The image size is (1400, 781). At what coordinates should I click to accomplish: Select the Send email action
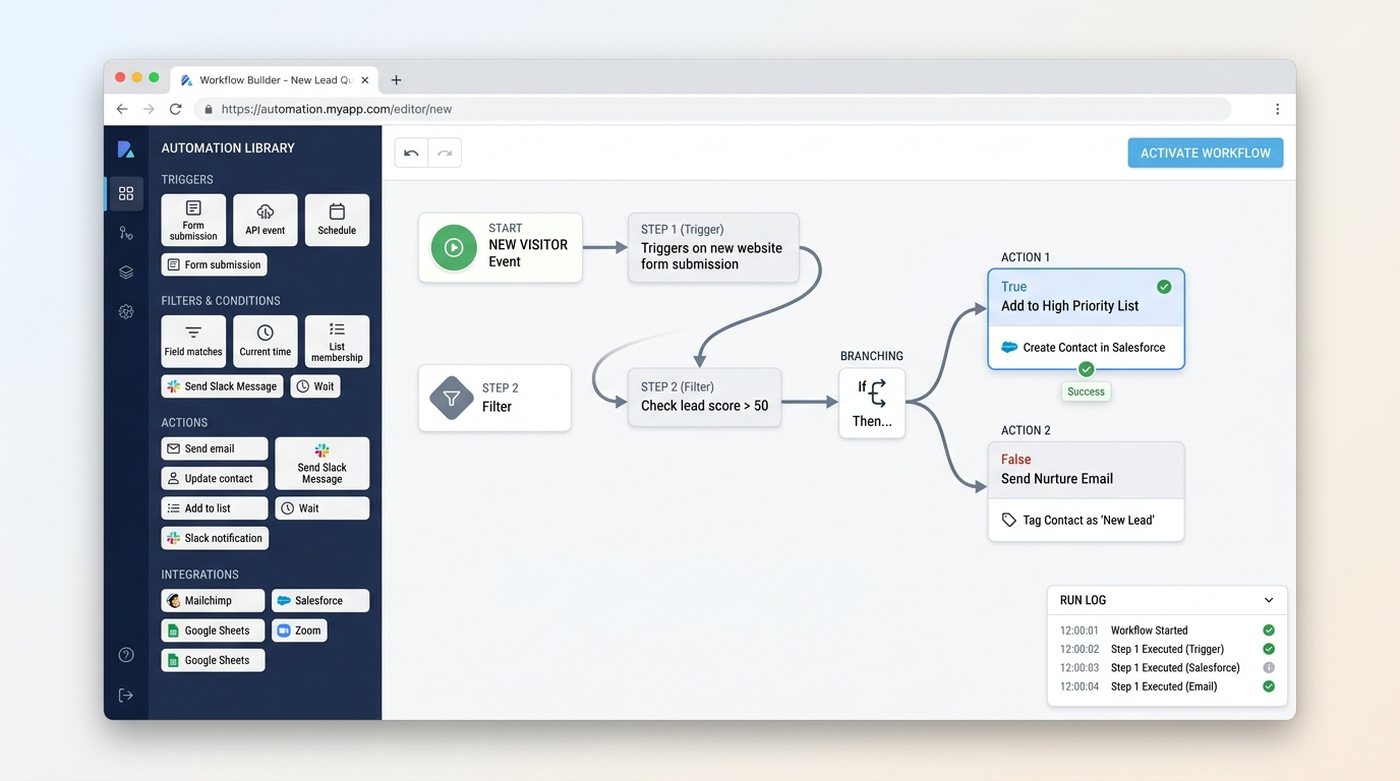click(214, 449)
